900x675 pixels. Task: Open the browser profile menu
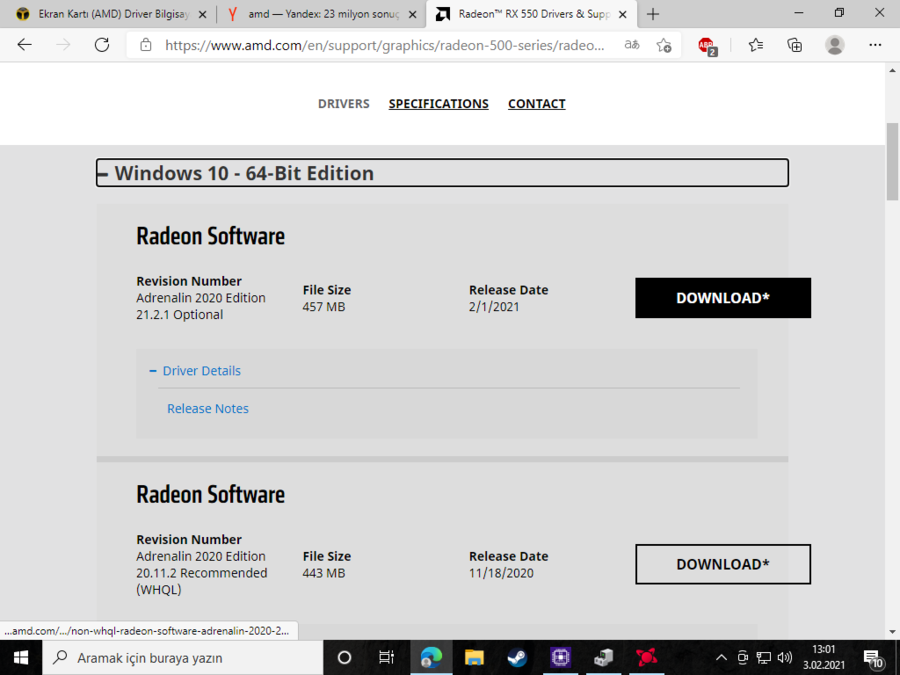pyautogui.click(x=835, y=45)
